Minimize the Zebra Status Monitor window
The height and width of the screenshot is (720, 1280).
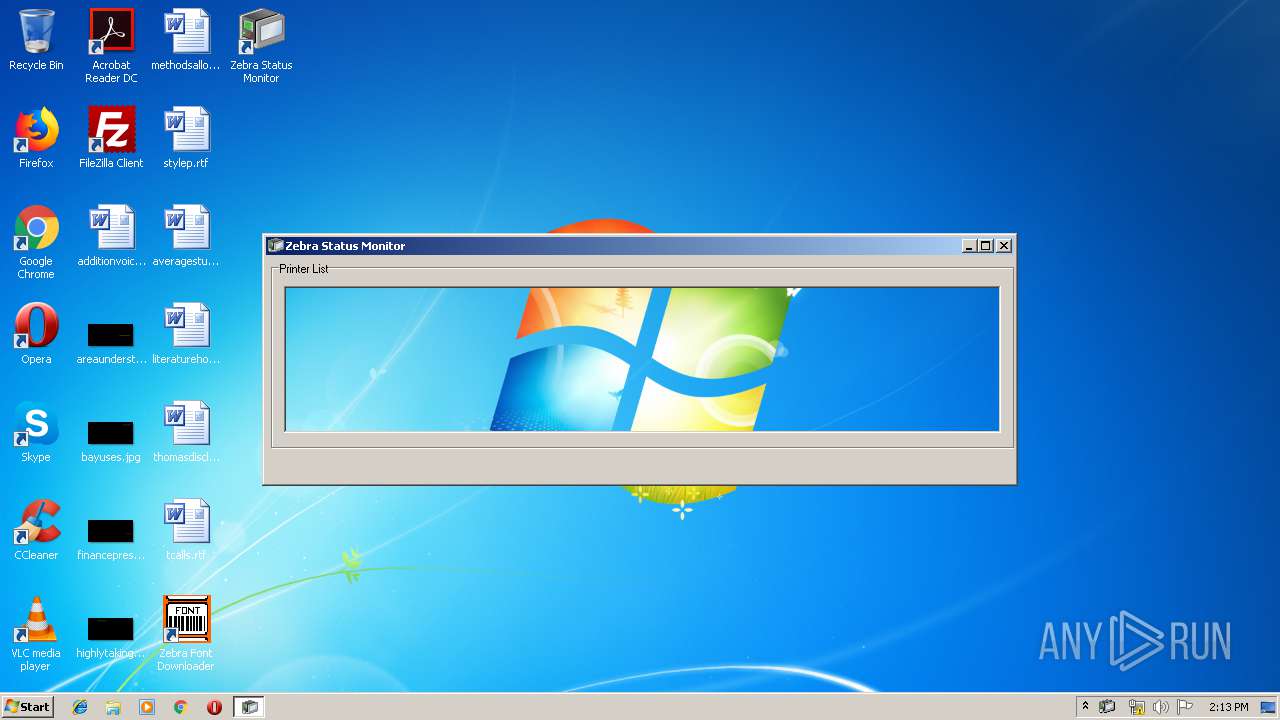tap(968, 246)
